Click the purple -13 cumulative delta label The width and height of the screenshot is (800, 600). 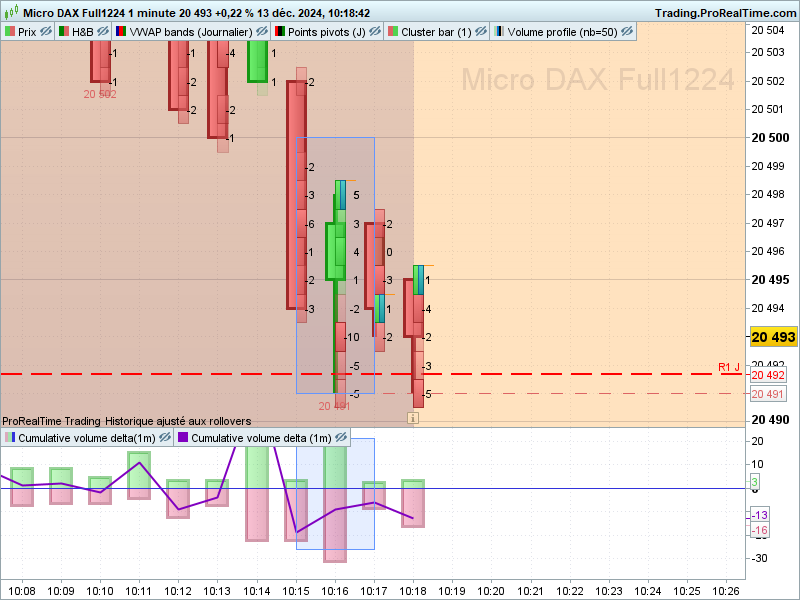759,515
